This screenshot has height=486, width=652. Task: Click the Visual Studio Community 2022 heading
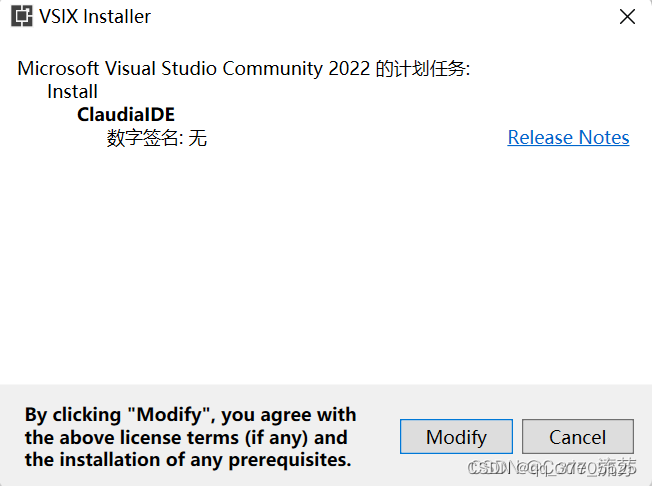[x=244, y=69]
